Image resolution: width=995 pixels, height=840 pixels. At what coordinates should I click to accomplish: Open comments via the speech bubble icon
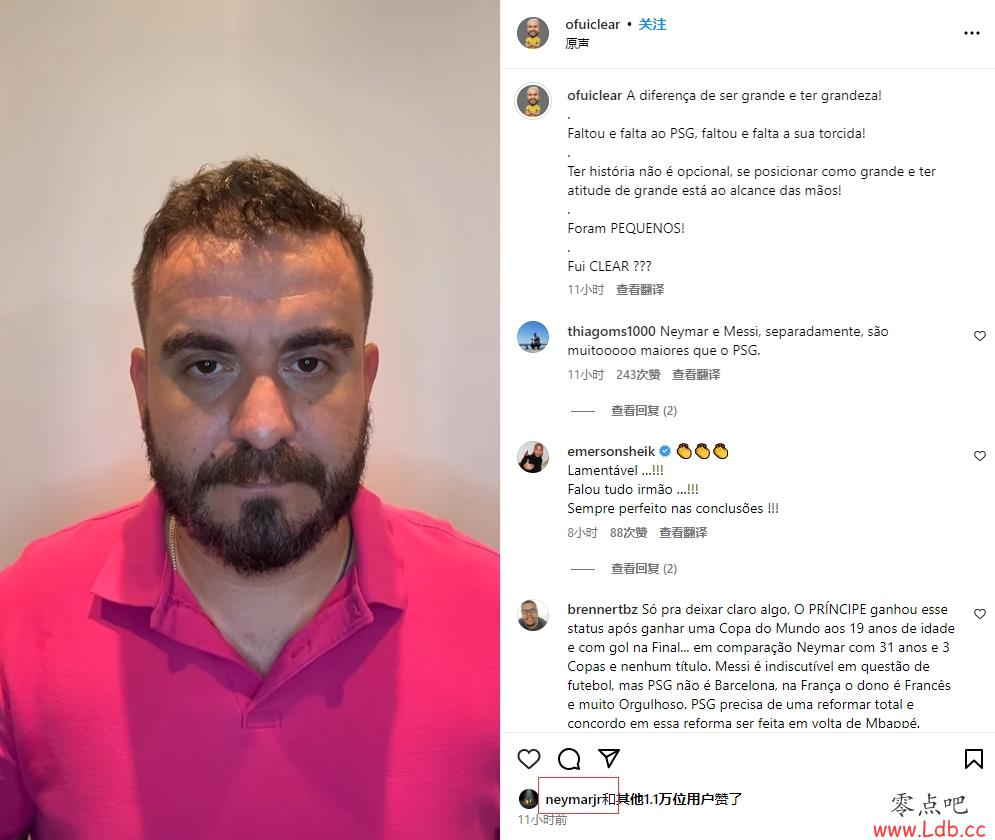569,759
